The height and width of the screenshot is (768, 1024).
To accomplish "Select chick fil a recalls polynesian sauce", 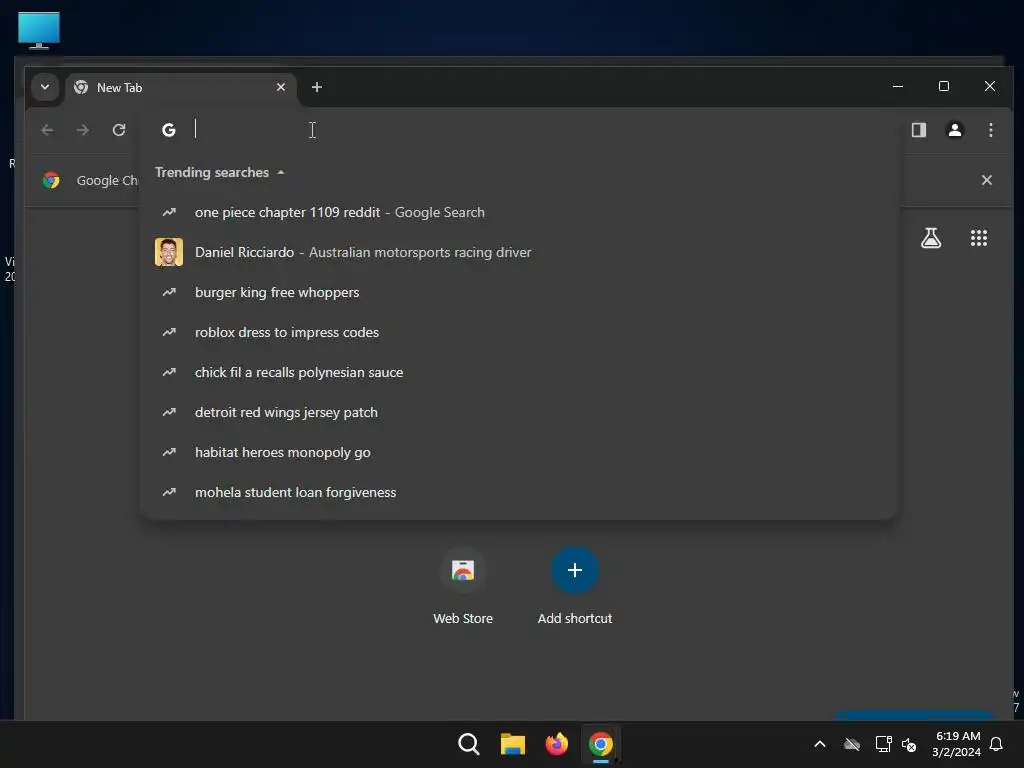I will point(519,372).
